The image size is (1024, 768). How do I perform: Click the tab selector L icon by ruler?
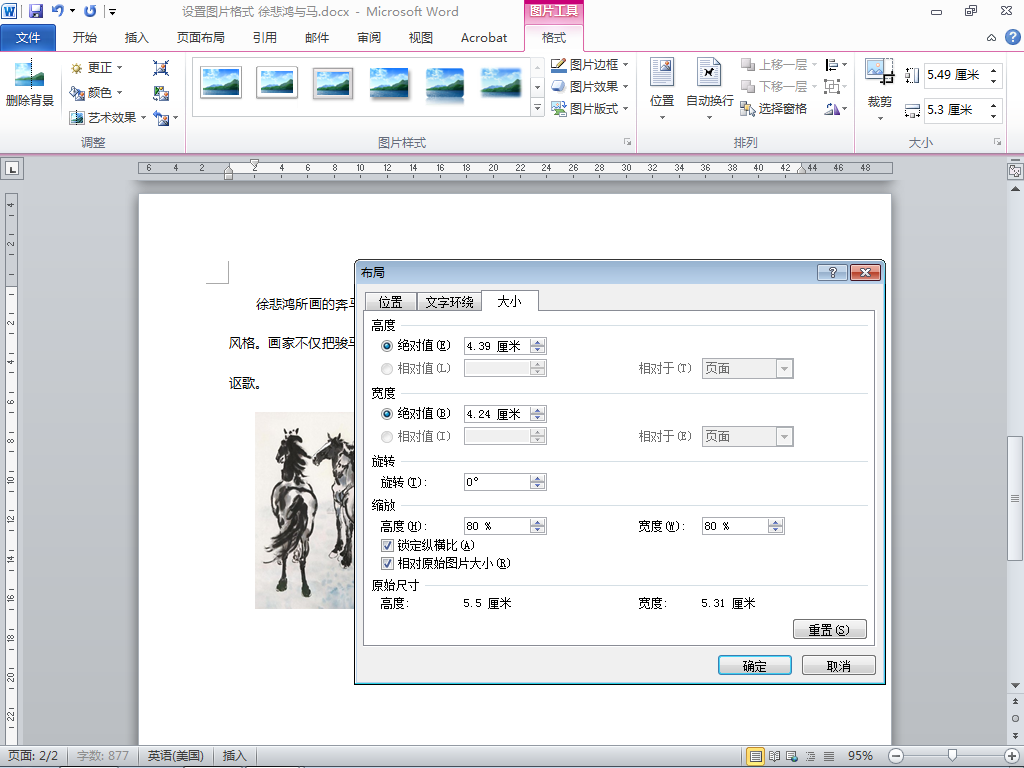pos(12,169)
